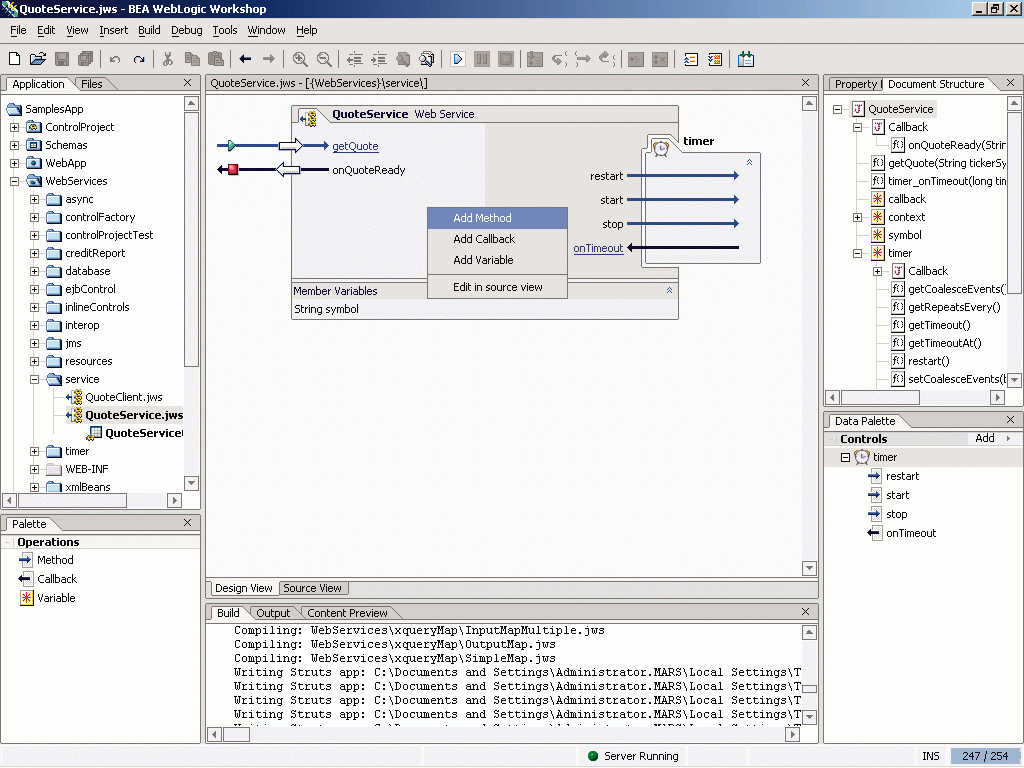This screenshot has width=1024, height=768.
Task: Collapse the Member Variables section
Action: (x=669, y=291)
